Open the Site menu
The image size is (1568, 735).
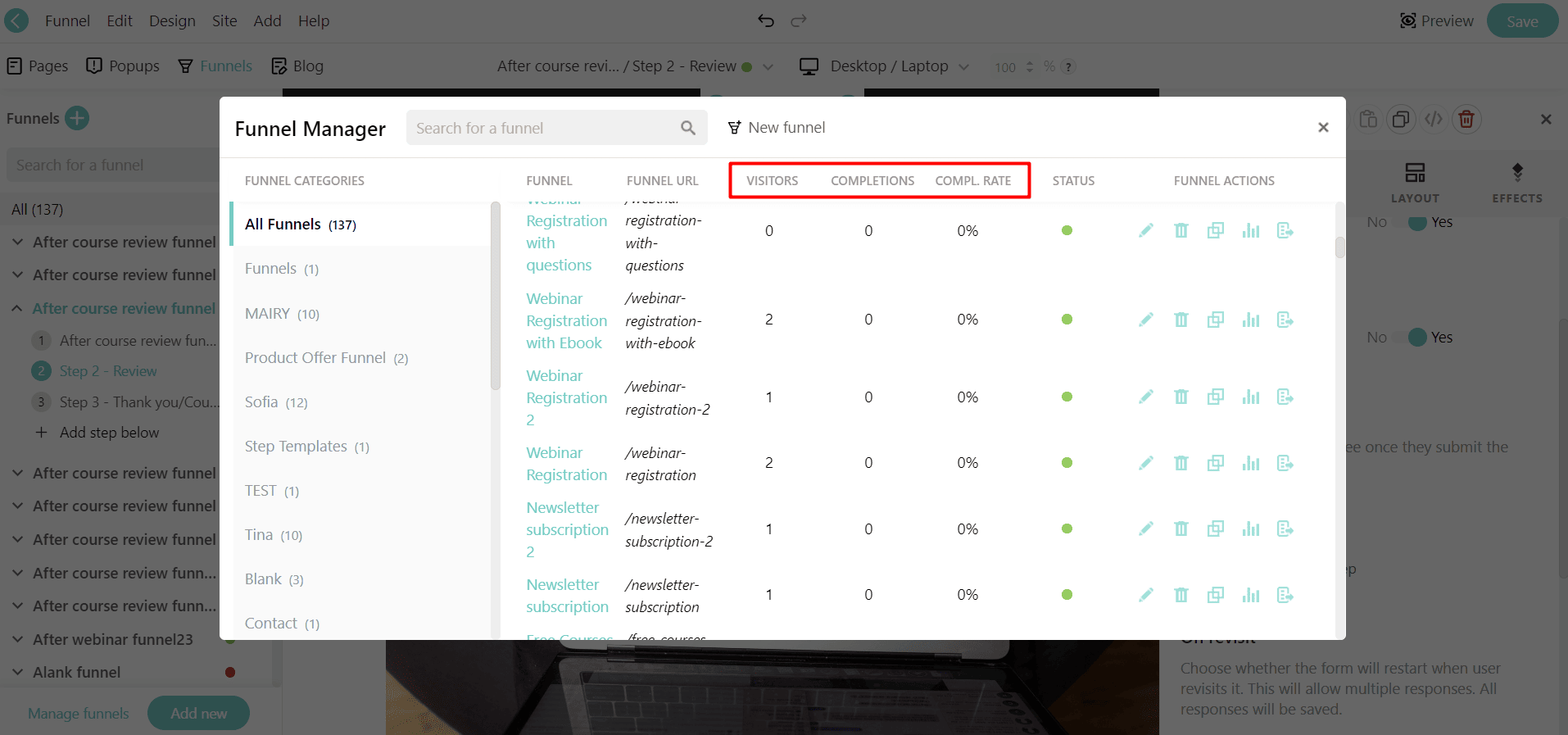click(x=224, y=20)
